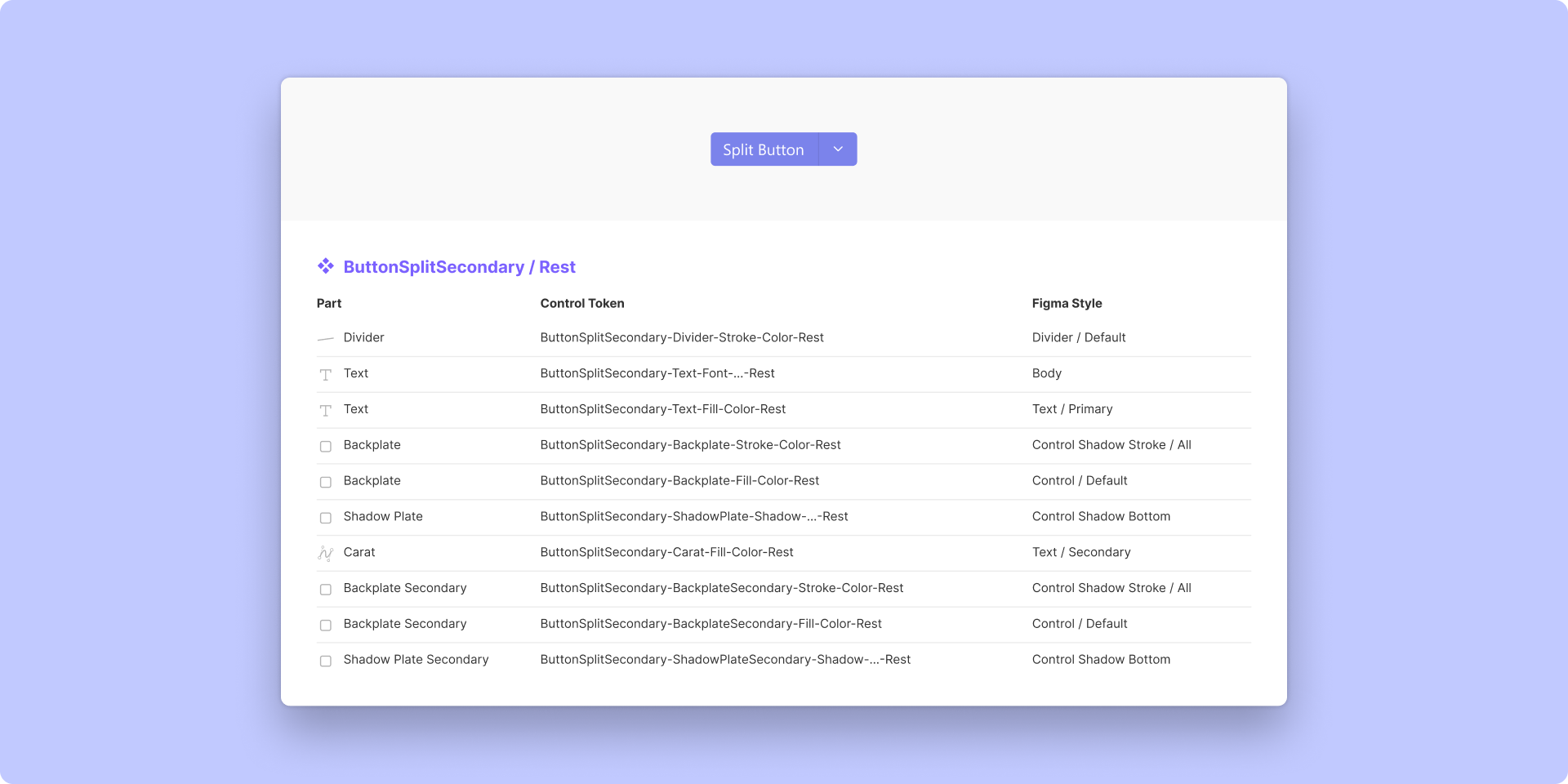Click frame icon in BackplateSecondary-Fill-Color row
The height and width of the screenshot is (784, 1568).
(x=326, y=625)
